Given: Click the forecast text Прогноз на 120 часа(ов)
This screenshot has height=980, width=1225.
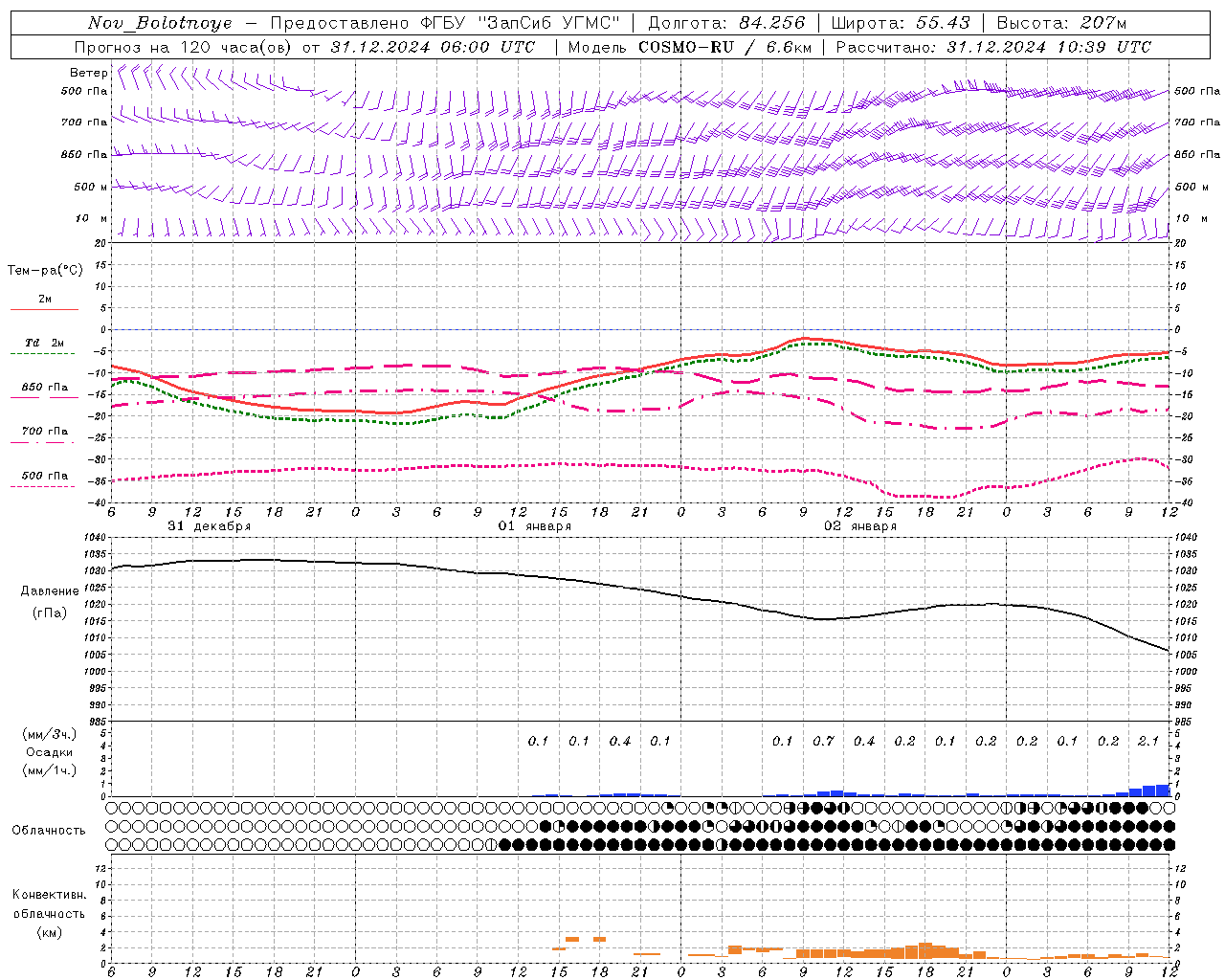Looking at the screenshot, I should (185, 47).
